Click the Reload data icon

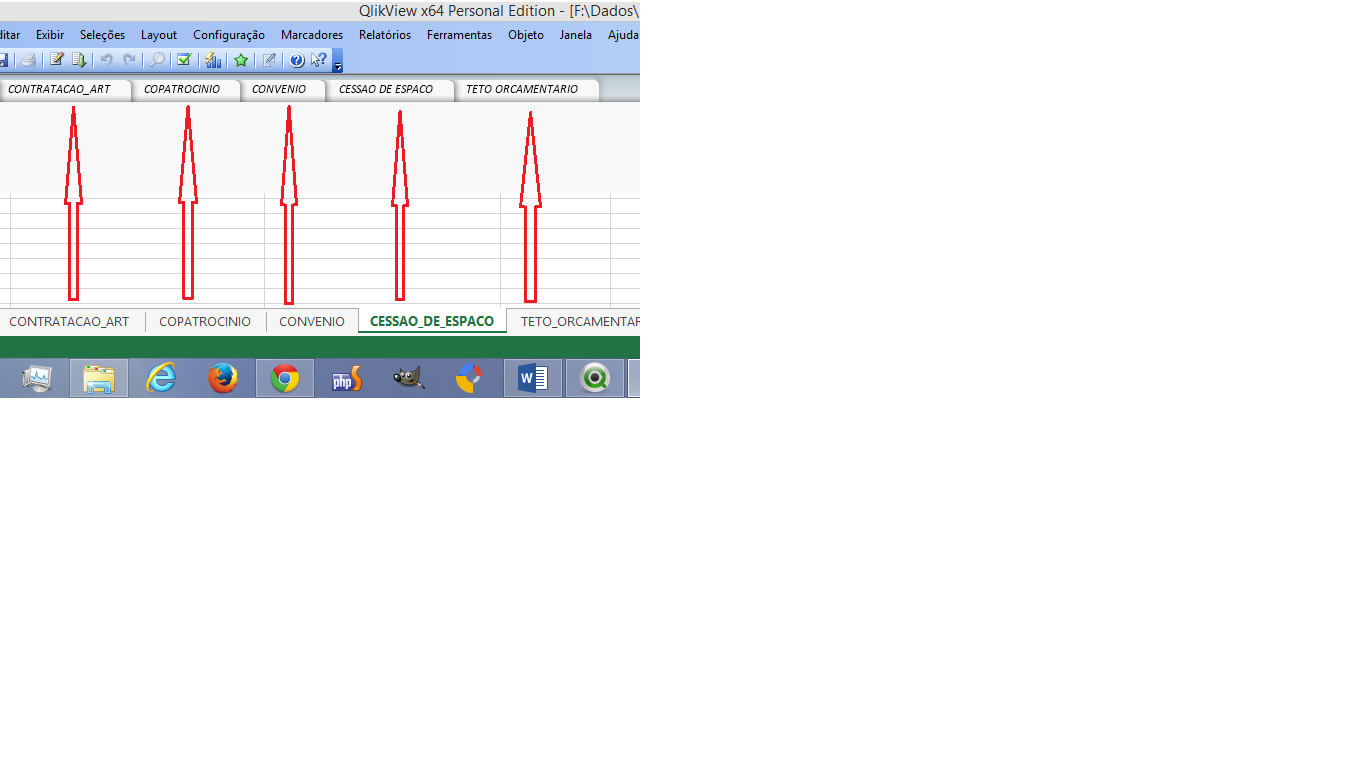point(78,60)
